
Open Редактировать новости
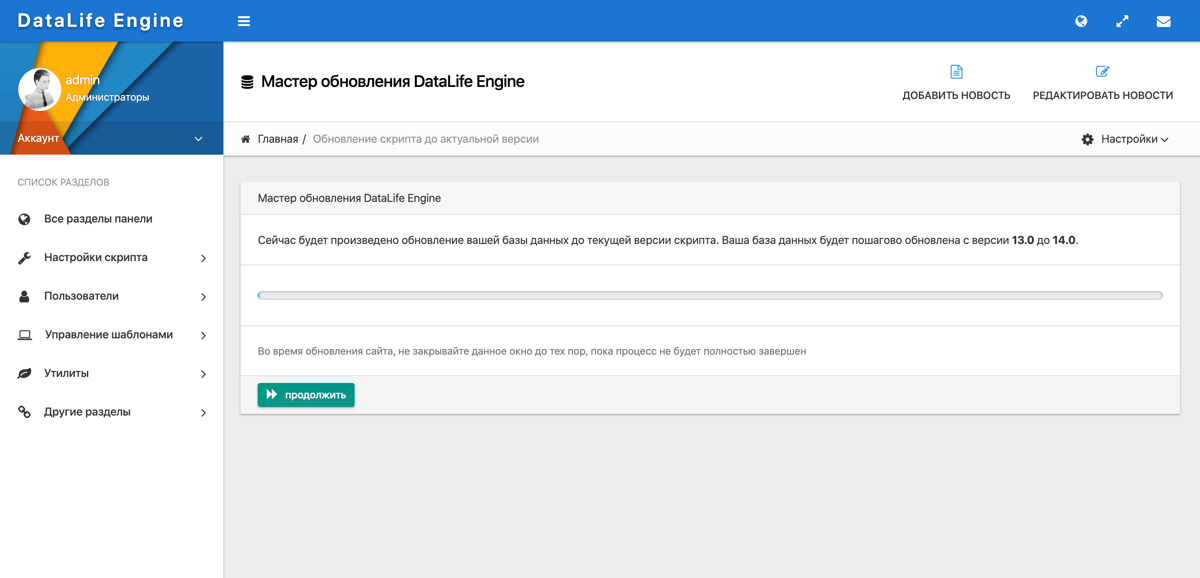[1103, 82]
